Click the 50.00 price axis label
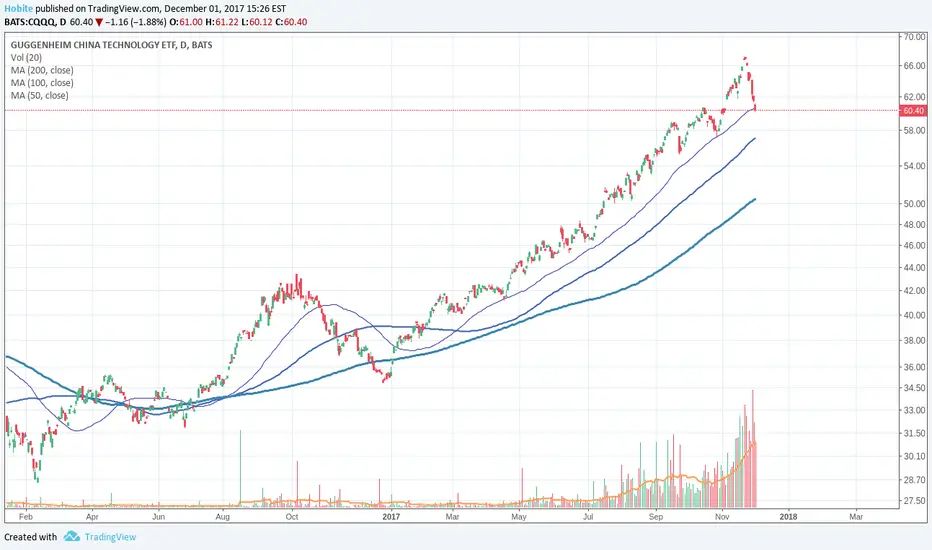Screen dimensions: 932x550 pyautogui.click(x=914, y=203)
